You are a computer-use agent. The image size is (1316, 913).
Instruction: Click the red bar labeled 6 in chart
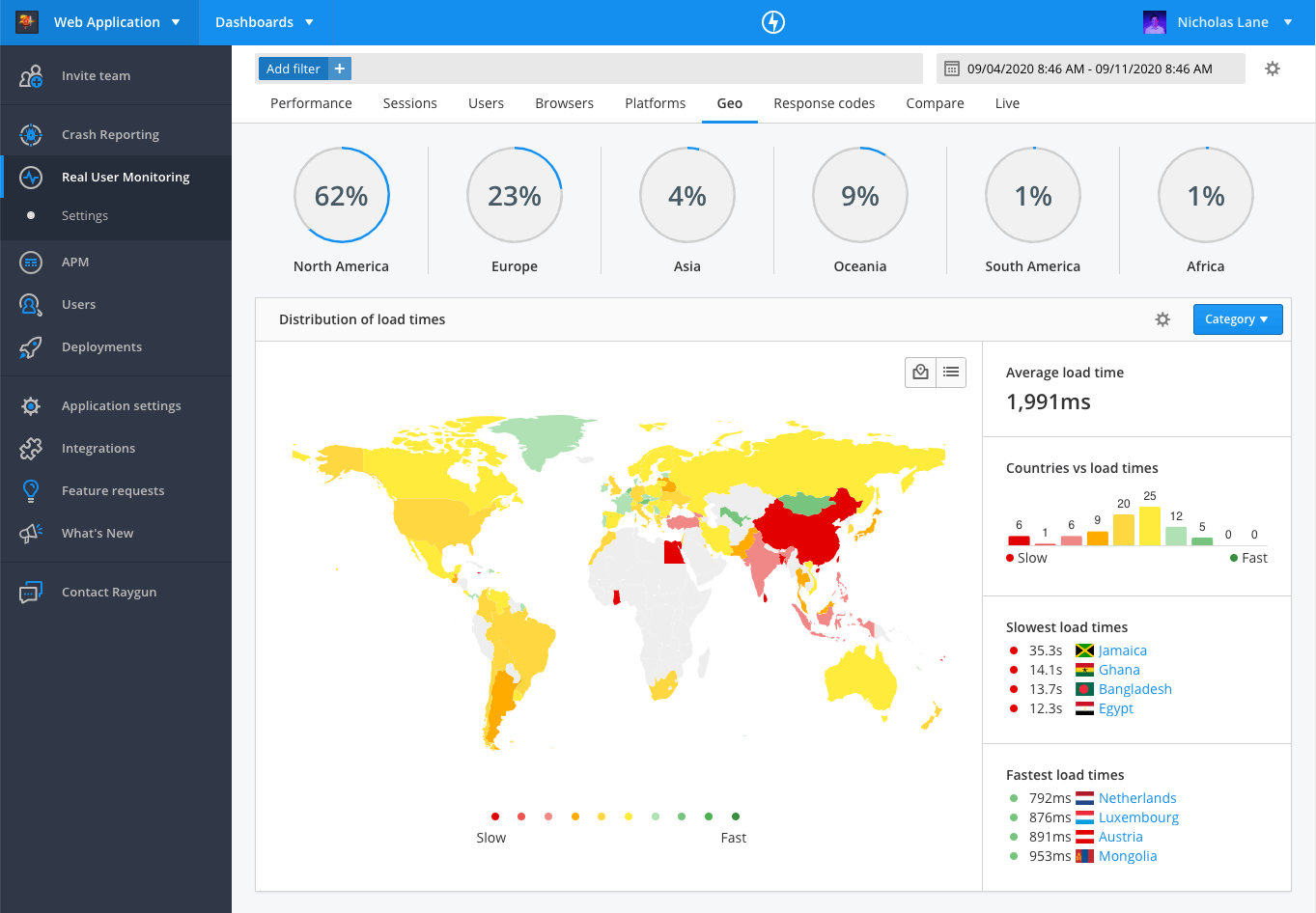[1019, 541]
